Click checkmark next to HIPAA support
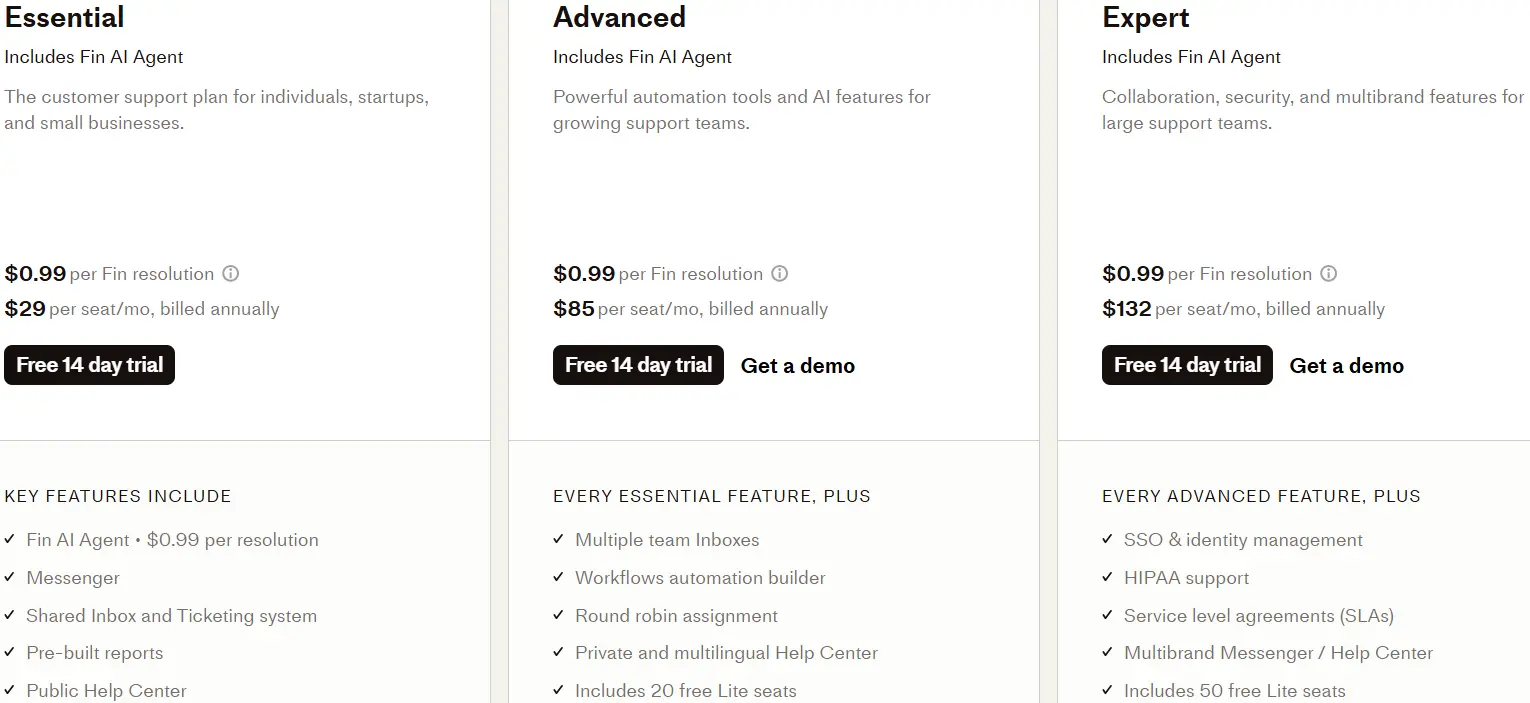Image resolution: width=1530 pixels, height=703 pixels. [1107, 577]
